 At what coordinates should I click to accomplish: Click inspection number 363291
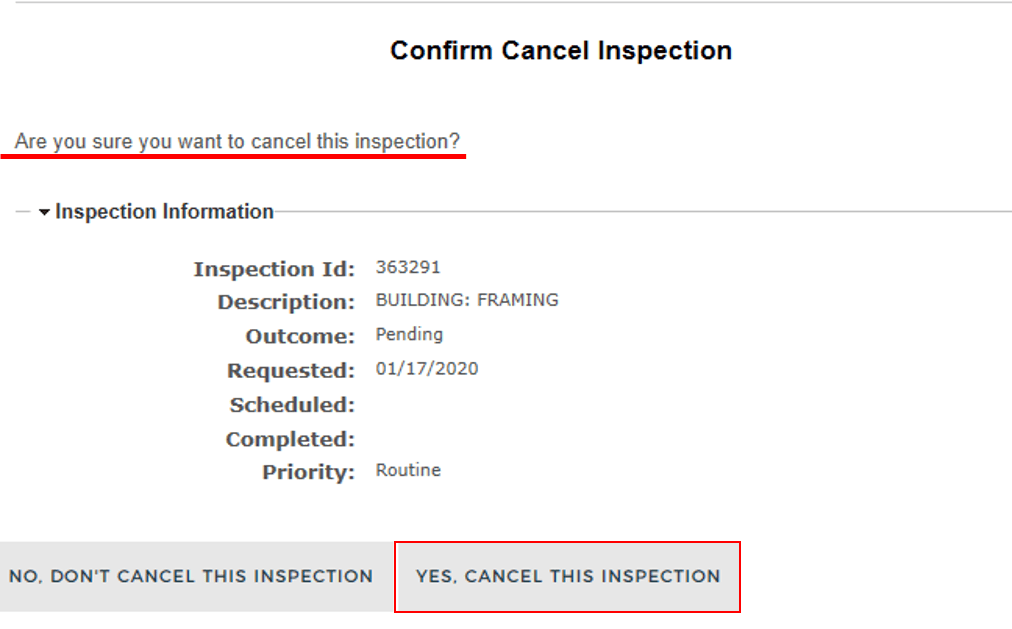(x=408, y=267)
